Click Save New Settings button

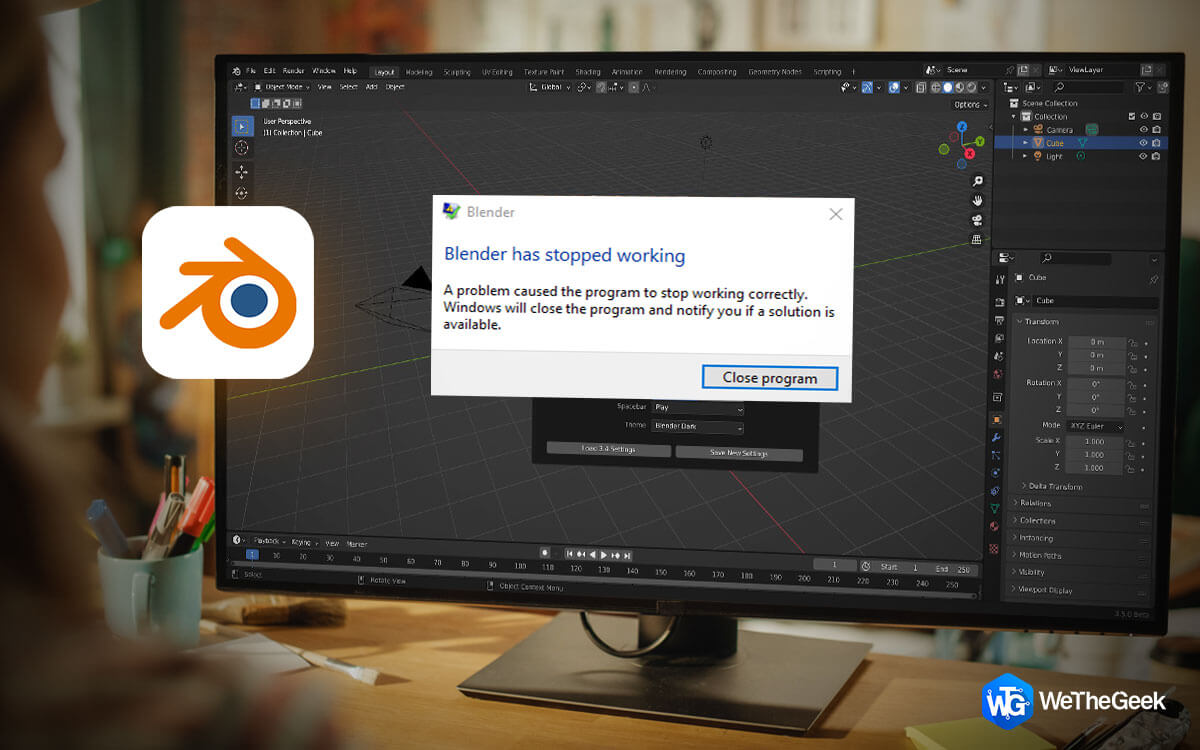(739, 453)
